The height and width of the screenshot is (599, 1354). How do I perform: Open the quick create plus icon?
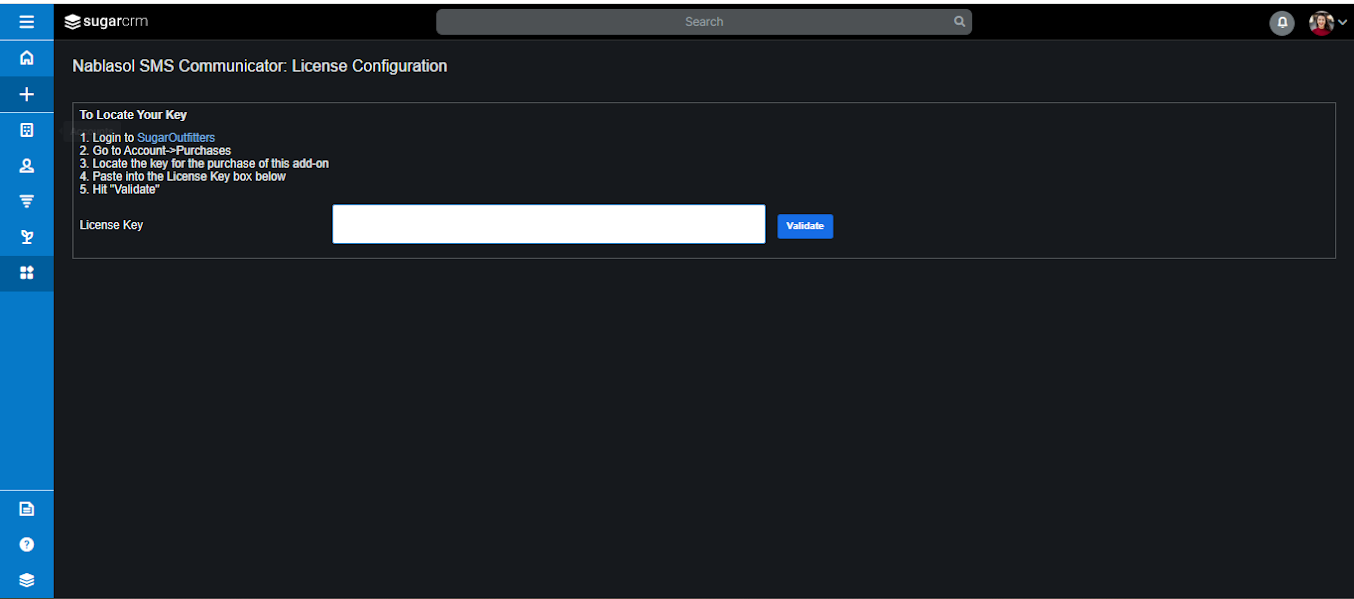27,94
